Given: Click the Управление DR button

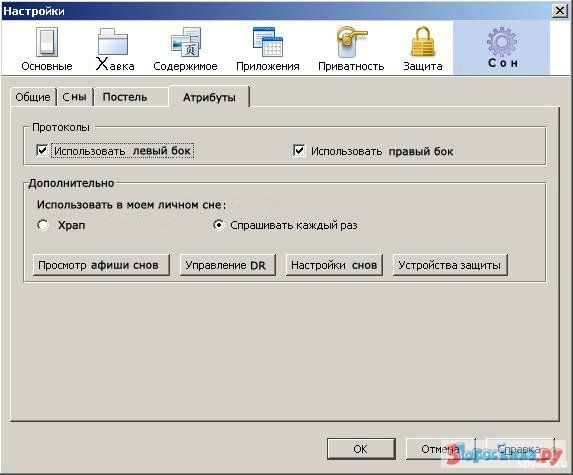Looking at the screenshot, I should pyautogui.click(x=228, y=265).
